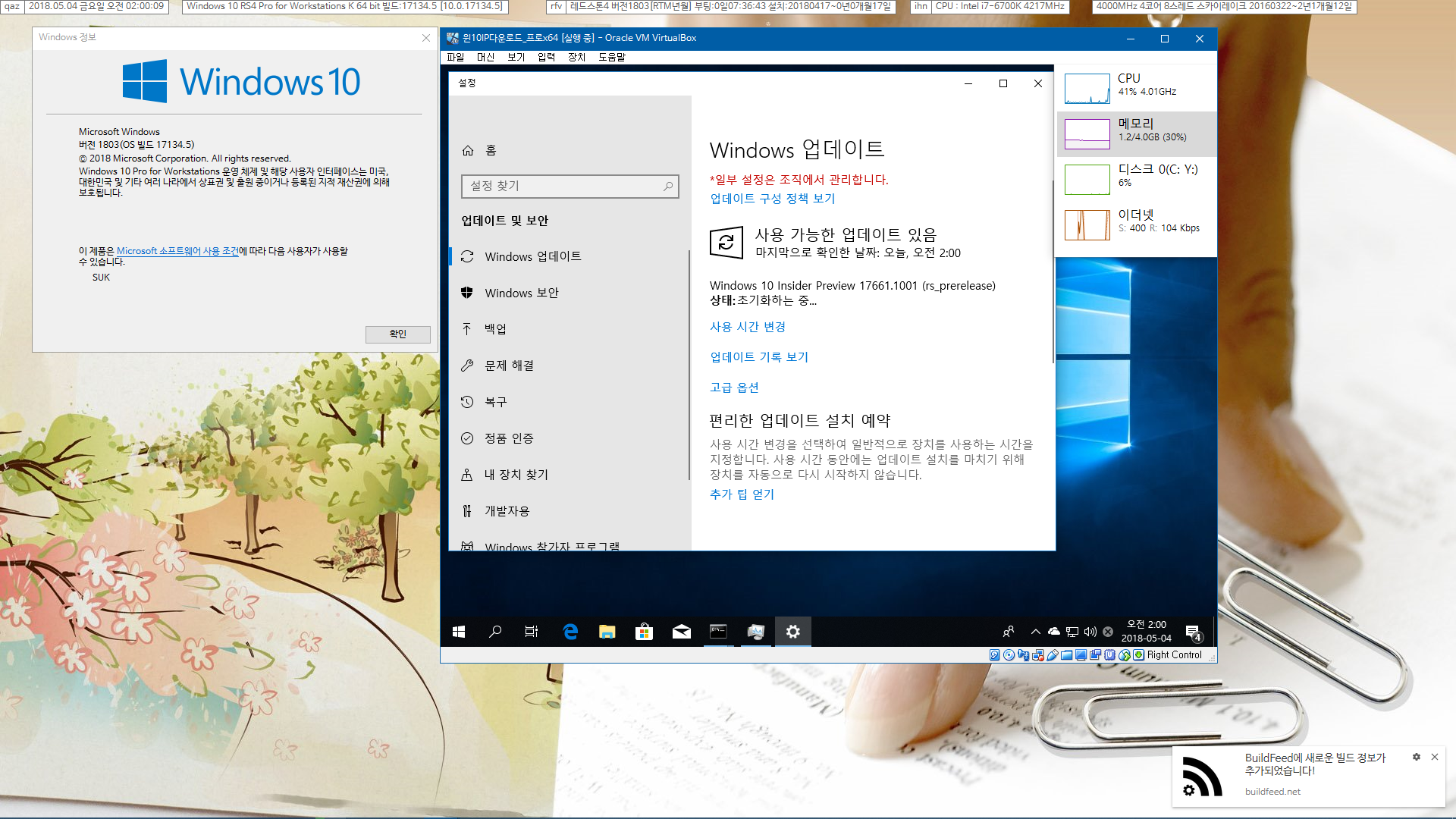Click 추가 팁 얻기 link
Screen dimensions: 1456x819
click(742, 494)
